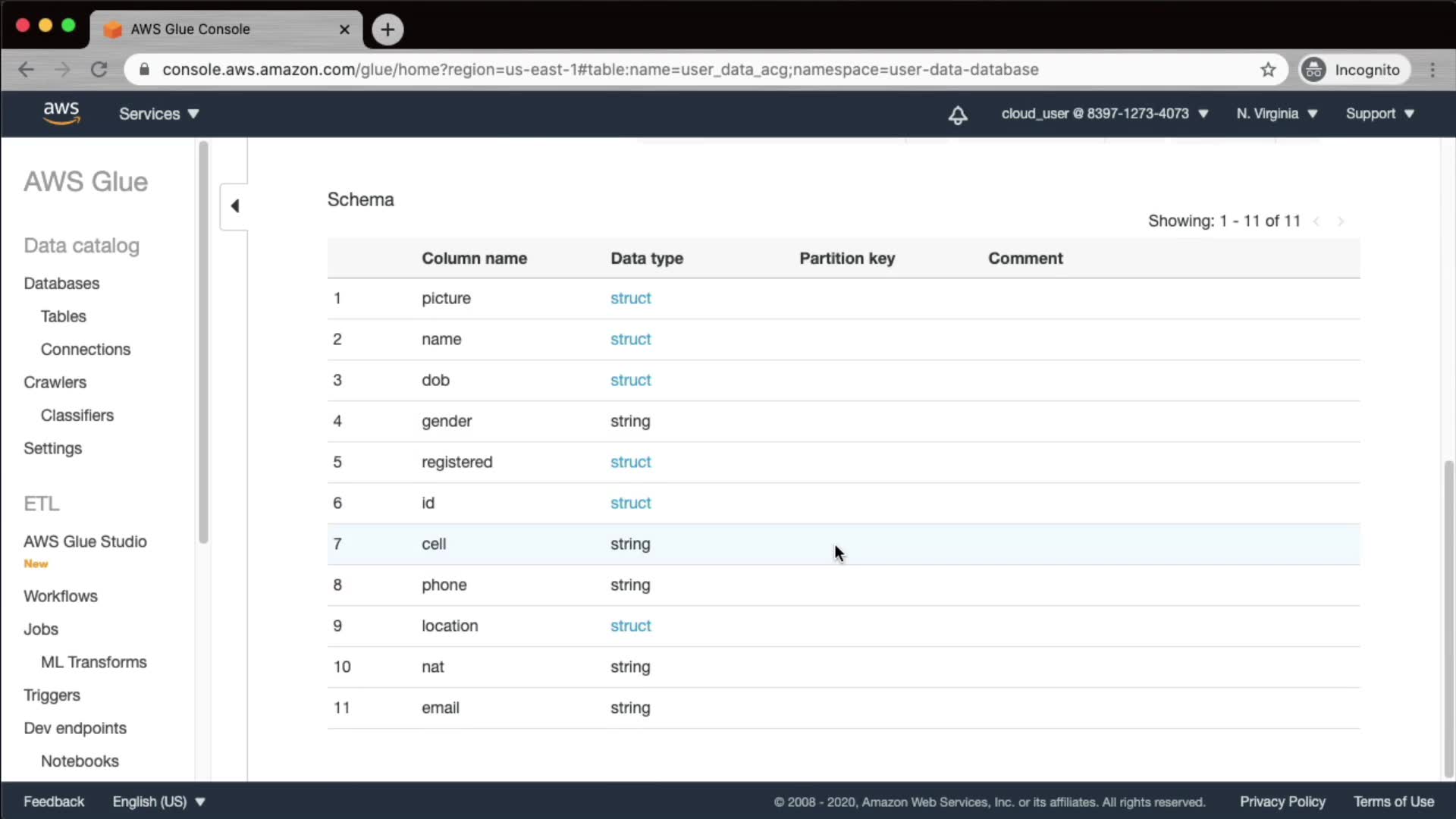The width and height of the screenshot is (1456, 819).
Task: Change language via English (US) dropdown
Action: (x=158, y=802)
